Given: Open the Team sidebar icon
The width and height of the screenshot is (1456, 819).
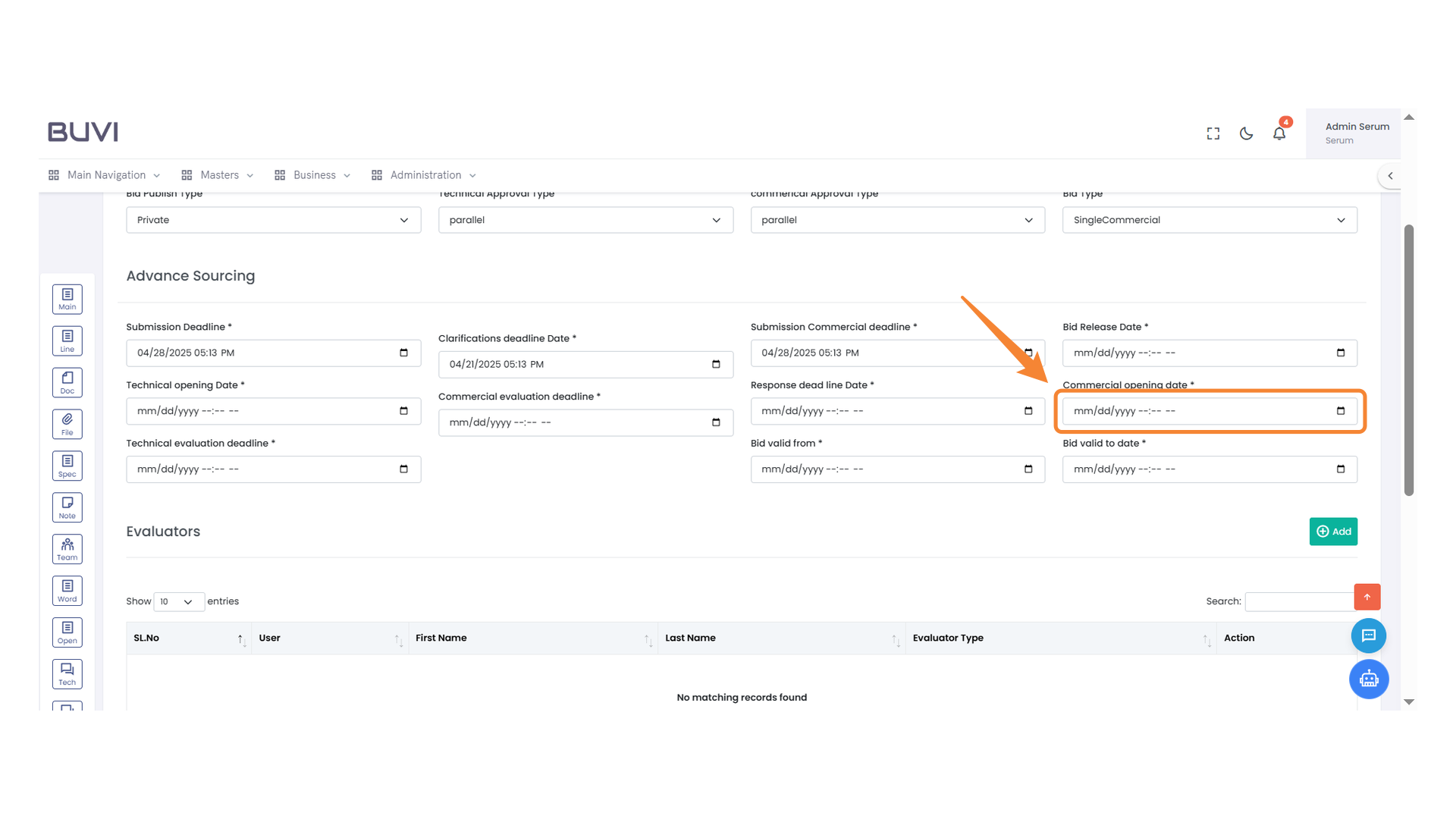Looking at the screenshot, I should pyautogui.click(x=67, y=549).
